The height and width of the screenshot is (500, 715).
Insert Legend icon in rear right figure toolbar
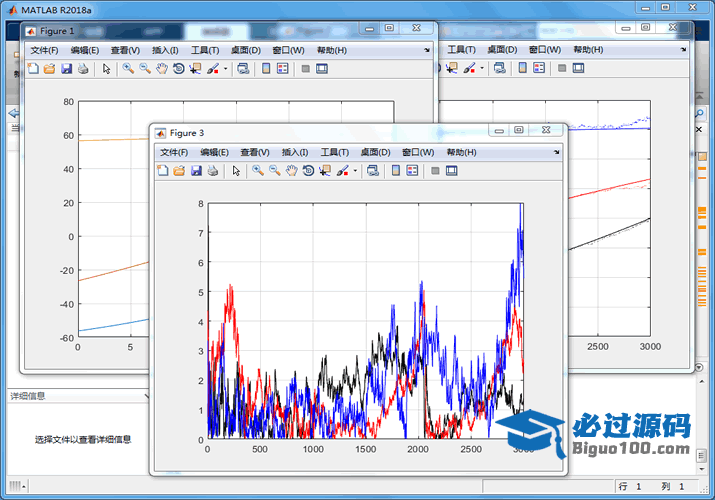[539, 68]
